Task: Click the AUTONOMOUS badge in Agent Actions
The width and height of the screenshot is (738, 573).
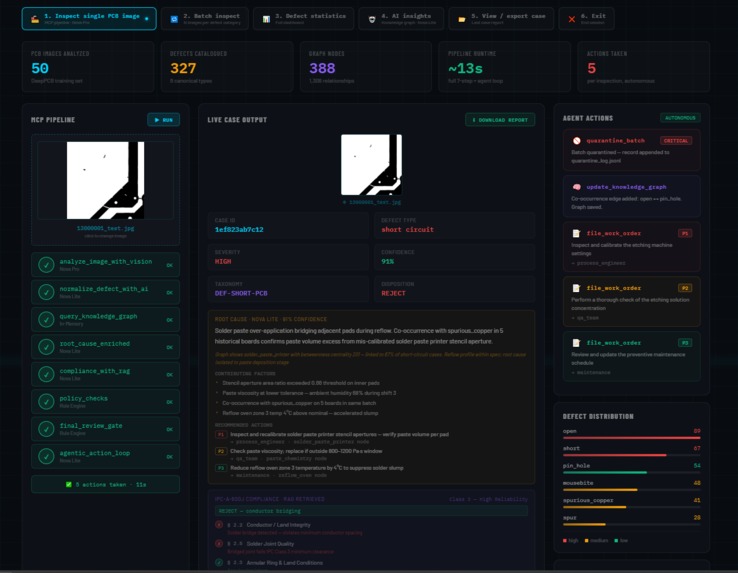Action: pos(680,118)
